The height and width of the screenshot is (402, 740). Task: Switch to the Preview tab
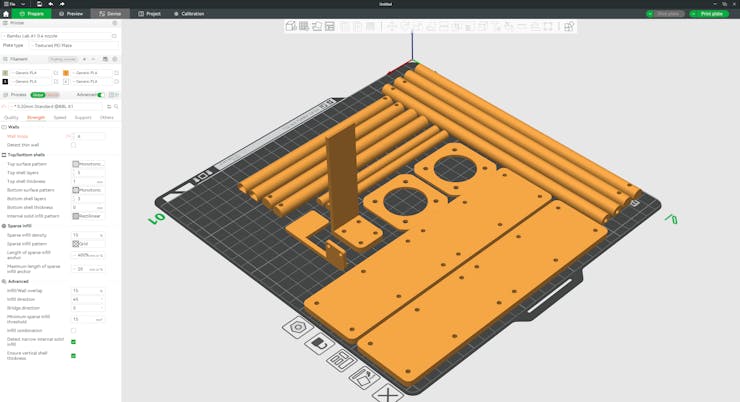[71, 14]
